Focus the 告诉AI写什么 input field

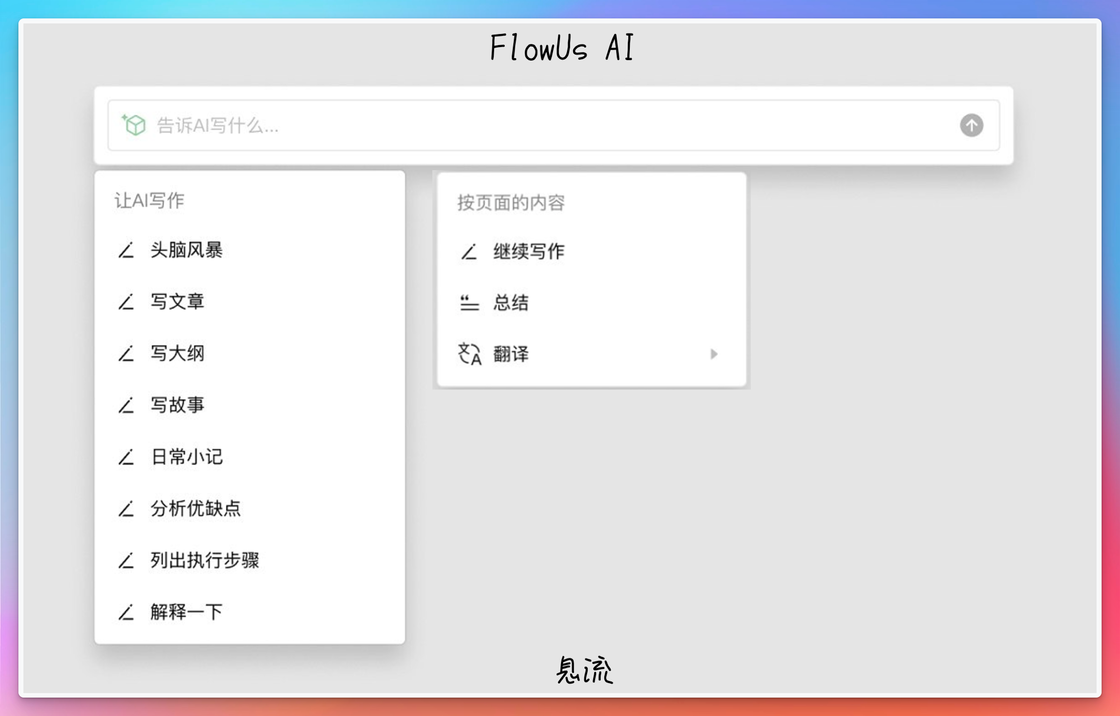point(554,125)
